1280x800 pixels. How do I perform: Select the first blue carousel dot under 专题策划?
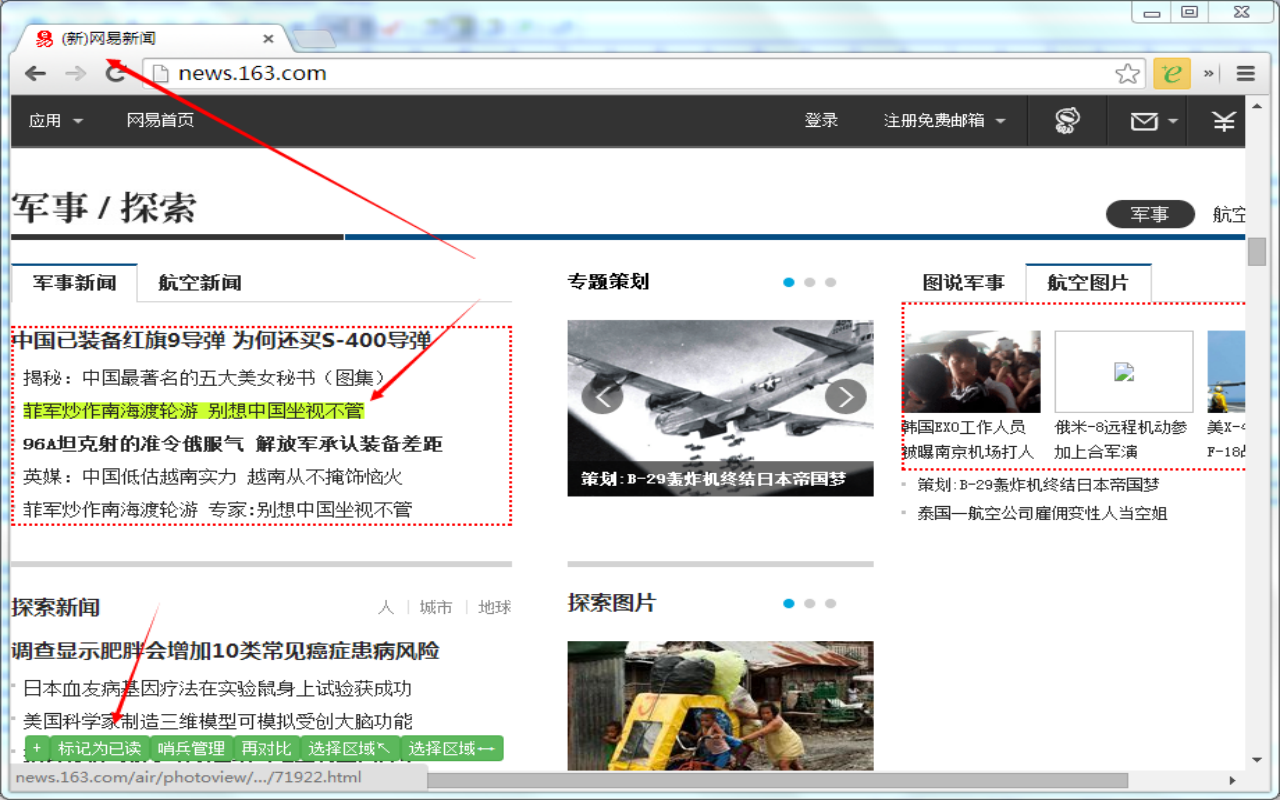pyautogui.click(x=789, y=282)
